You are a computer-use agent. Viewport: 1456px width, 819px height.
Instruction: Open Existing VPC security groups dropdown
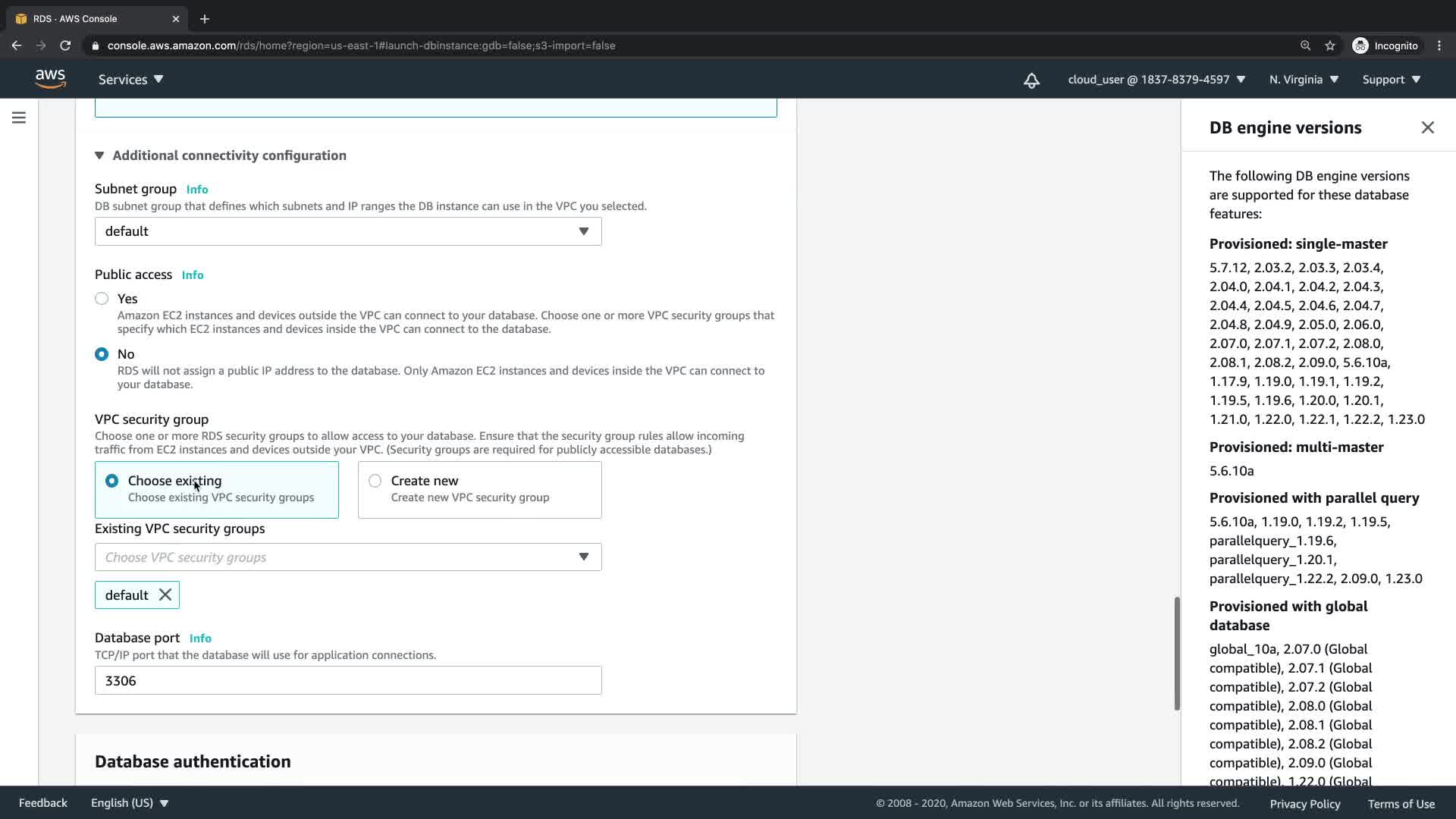pos(348,557)
